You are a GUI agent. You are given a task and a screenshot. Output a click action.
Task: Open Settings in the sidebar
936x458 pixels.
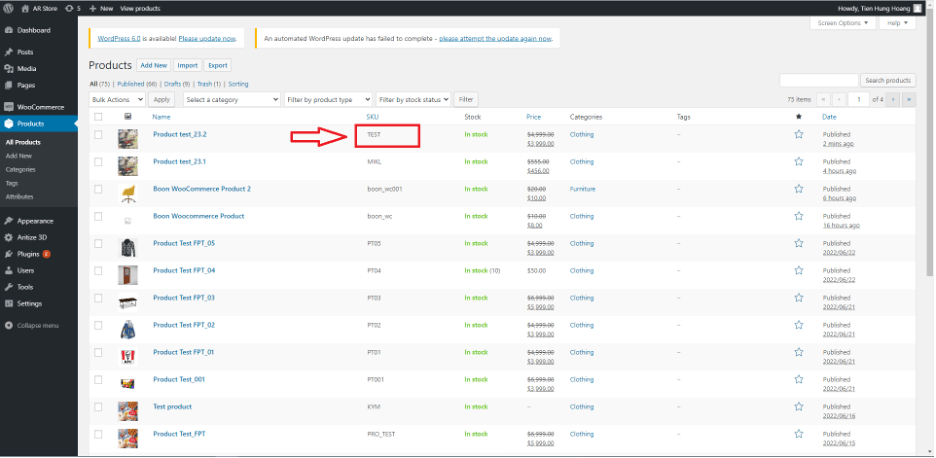pos(29,303)
